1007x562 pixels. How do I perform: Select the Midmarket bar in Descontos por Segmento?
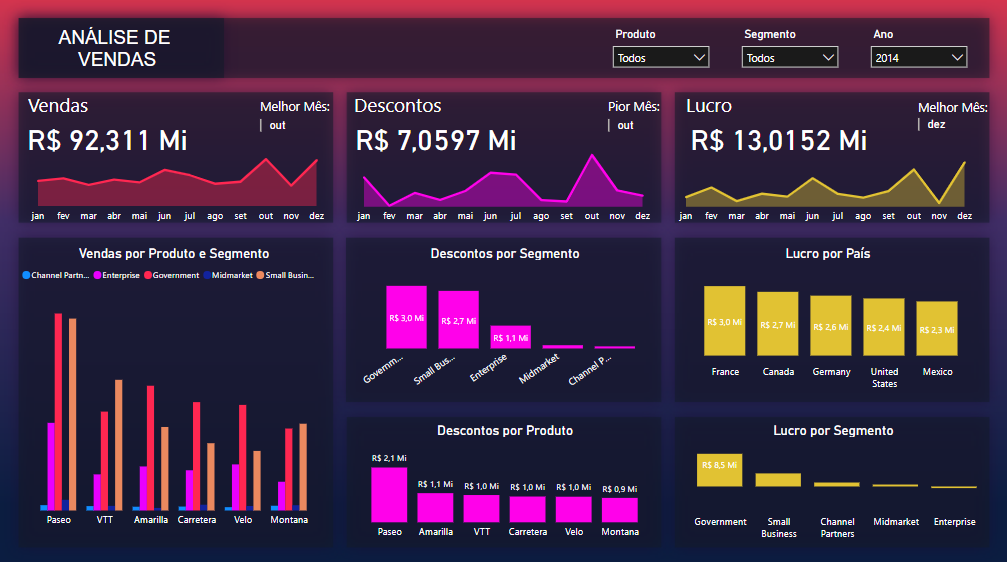[x=563, y=347]
